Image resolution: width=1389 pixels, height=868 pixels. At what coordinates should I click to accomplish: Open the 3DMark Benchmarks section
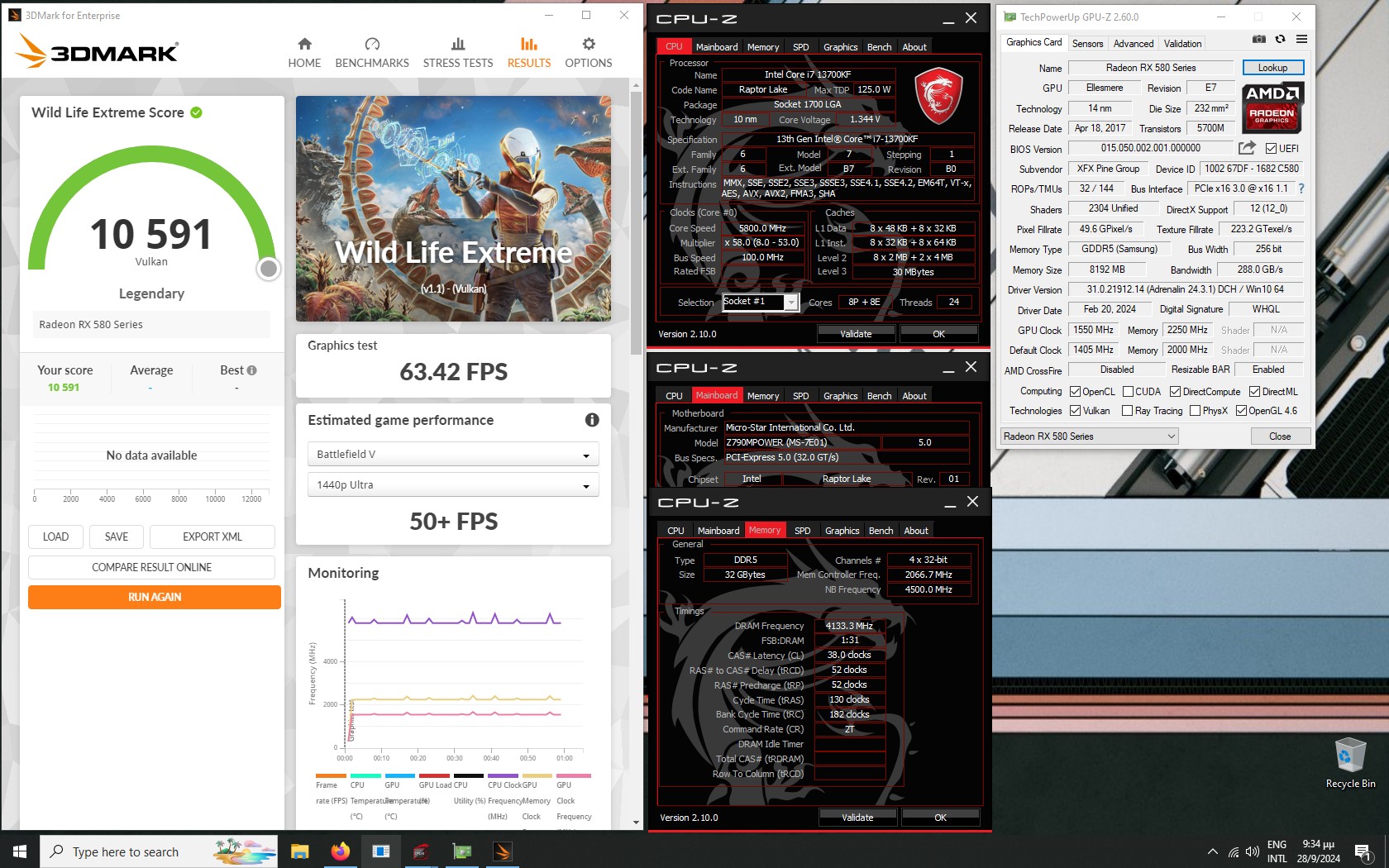pyautogui.click(x=372, y=53)
